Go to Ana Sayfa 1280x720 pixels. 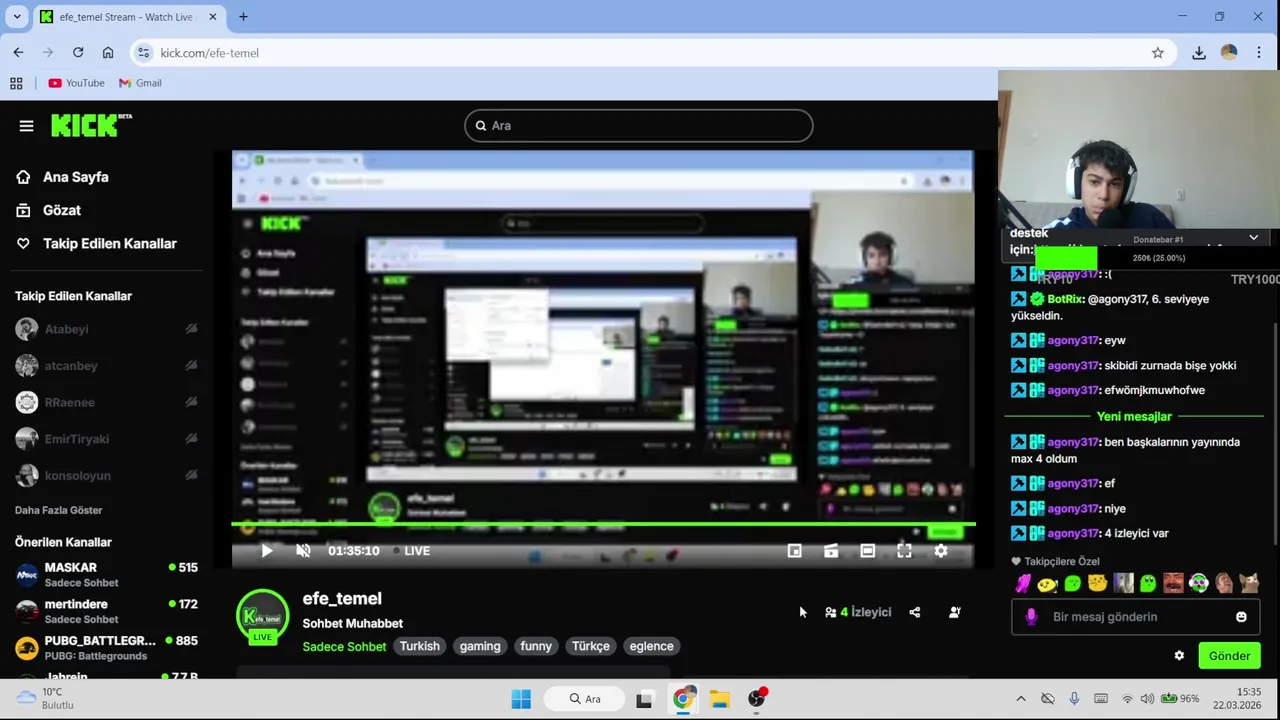(x=62, y=177)
